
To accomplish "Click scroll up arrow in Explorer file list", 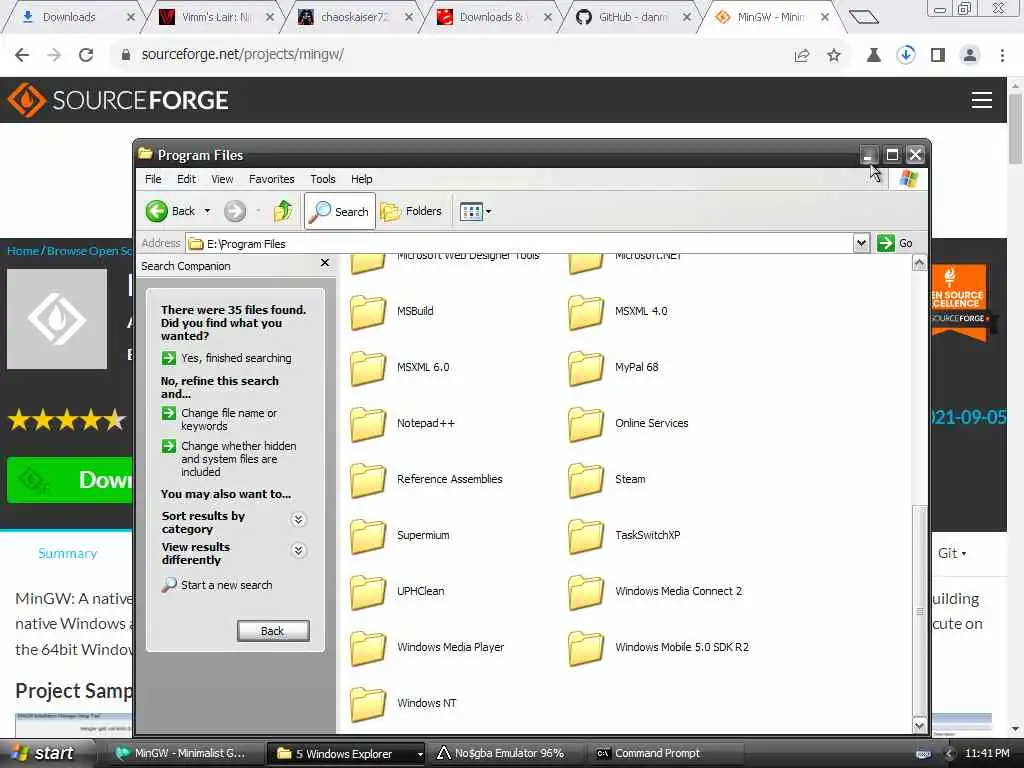I will click(x=920, y=263).
